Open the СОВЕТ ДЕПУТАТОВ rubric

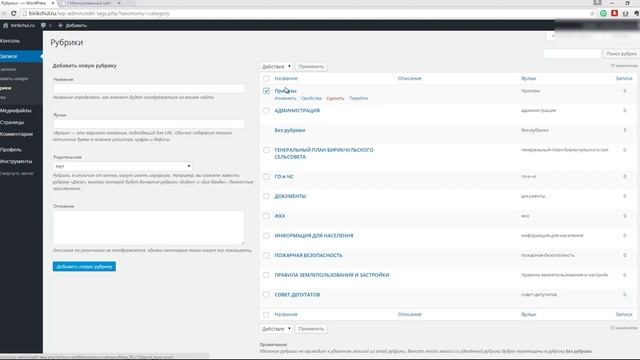[297, 295]
